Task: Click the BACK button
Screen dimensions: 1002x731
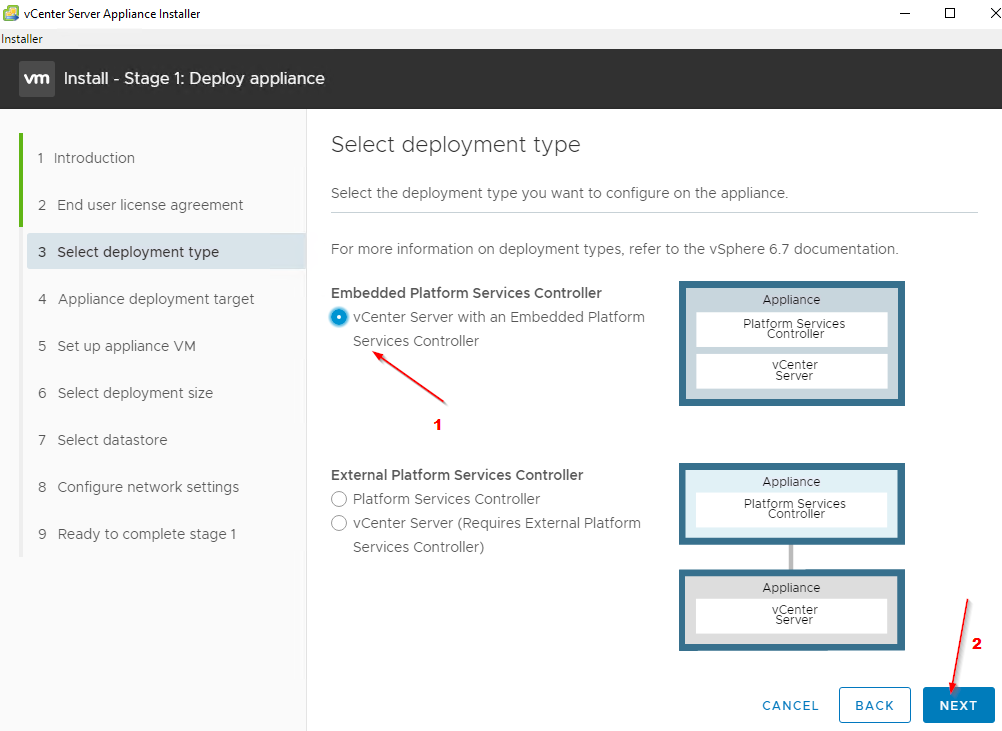Action: 874,705
